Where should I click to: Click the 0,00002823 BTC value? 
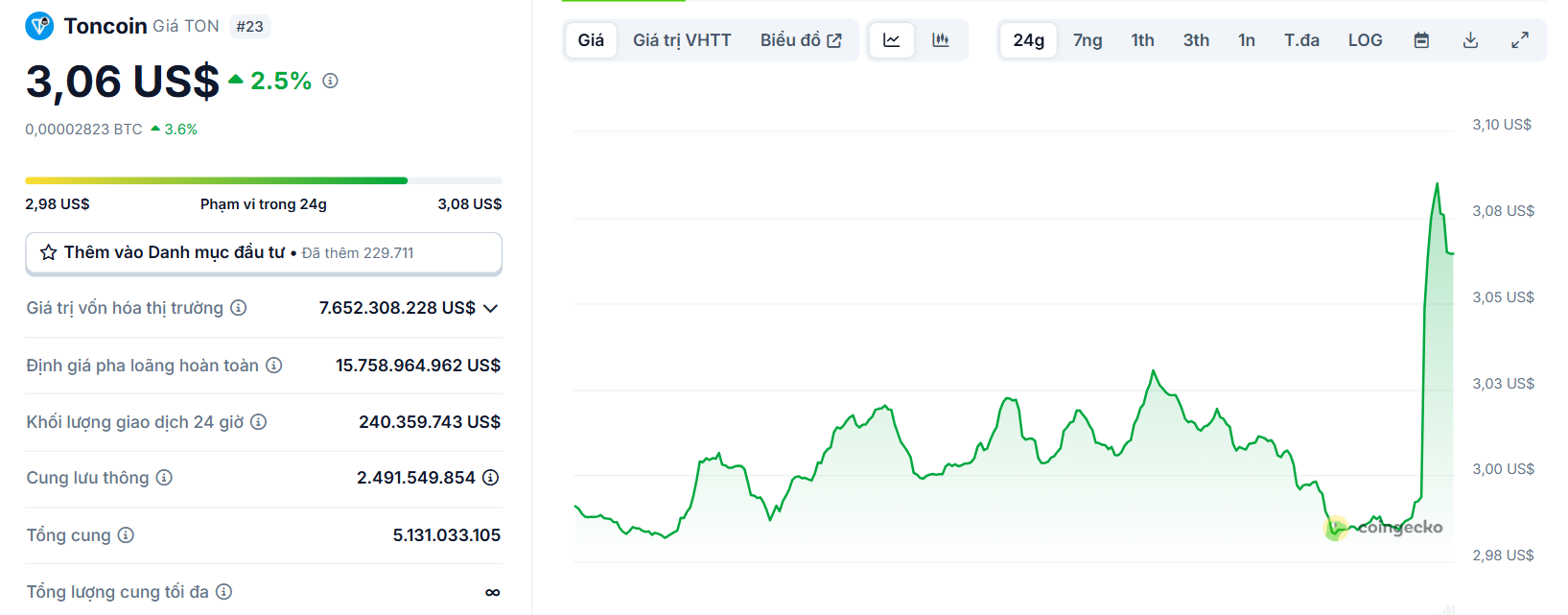click(x=83, y=130)
